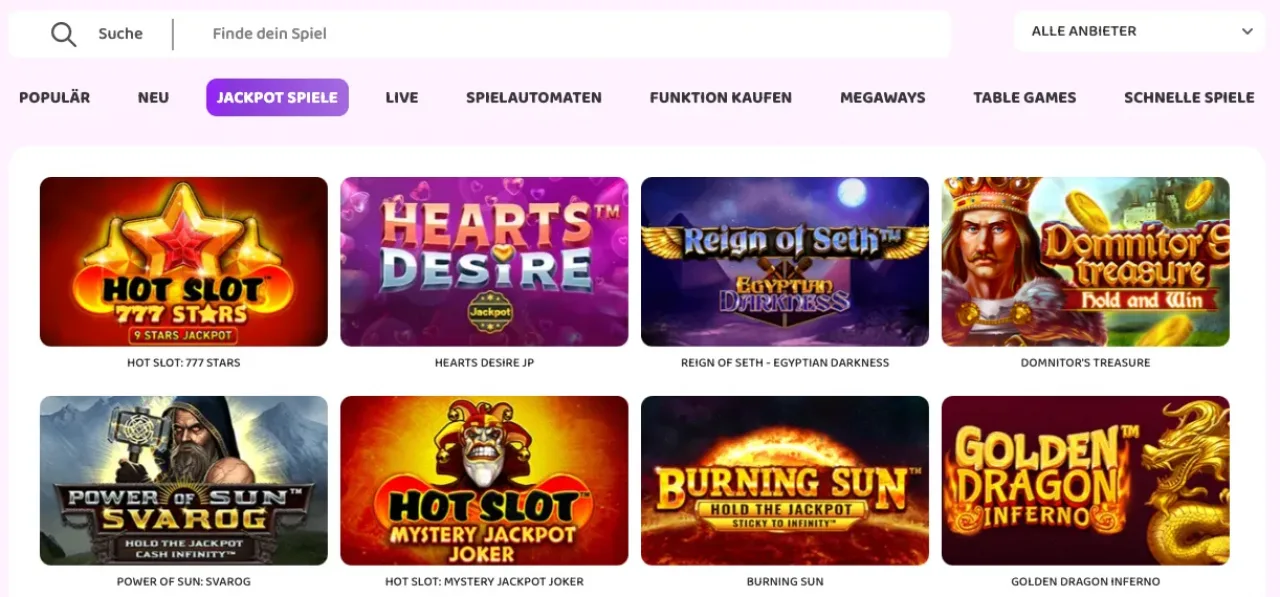Open the Live games tab
The image size is (1280, 597).
click(x=402, y=97)
